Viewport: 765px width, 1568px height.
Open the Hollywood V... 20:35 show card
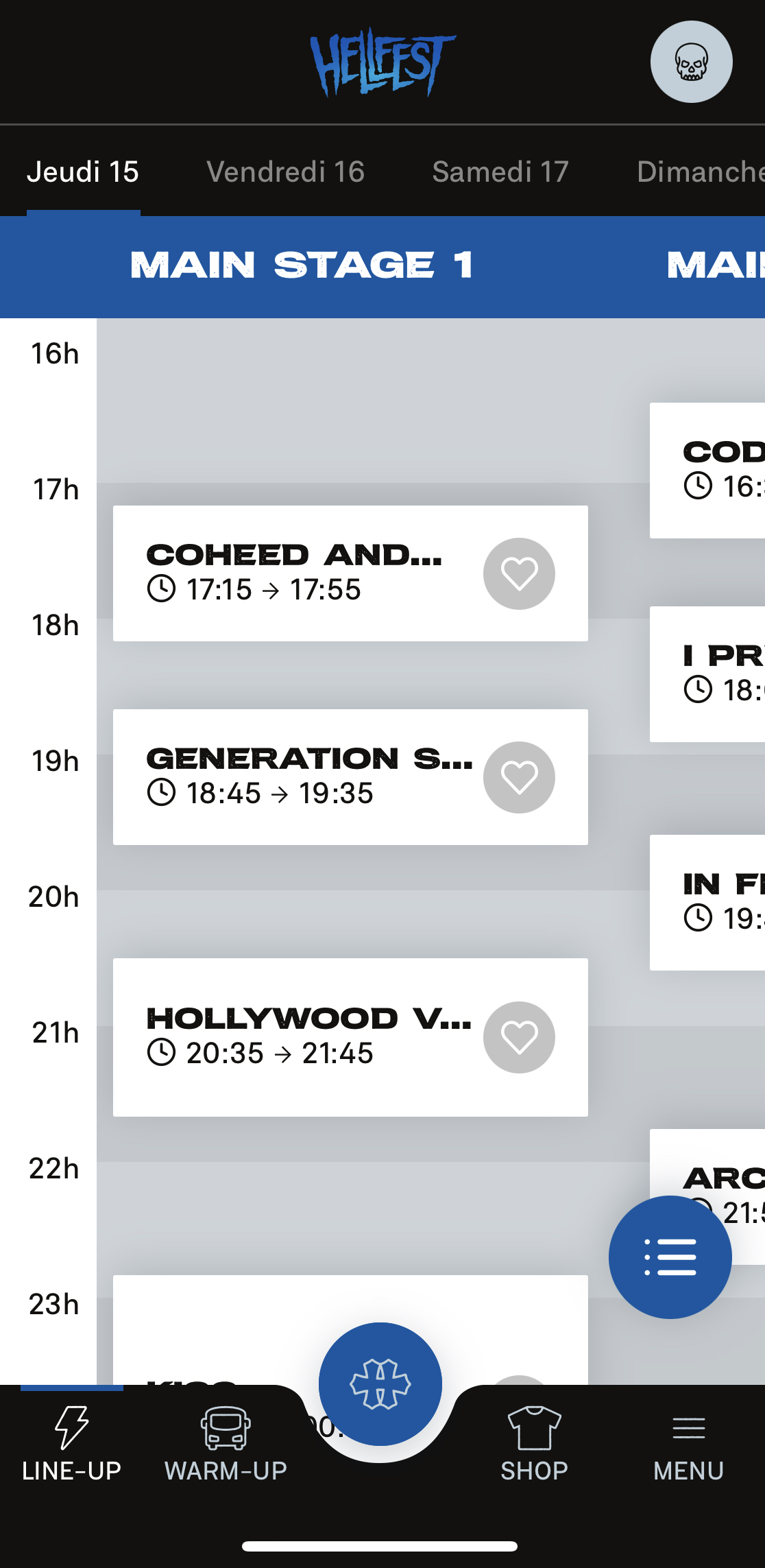tap(295, 1037)
